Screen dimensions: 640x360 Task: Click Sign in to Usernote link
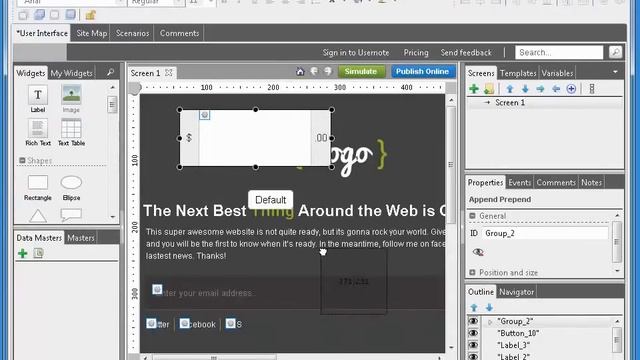[x=356, y=53]
